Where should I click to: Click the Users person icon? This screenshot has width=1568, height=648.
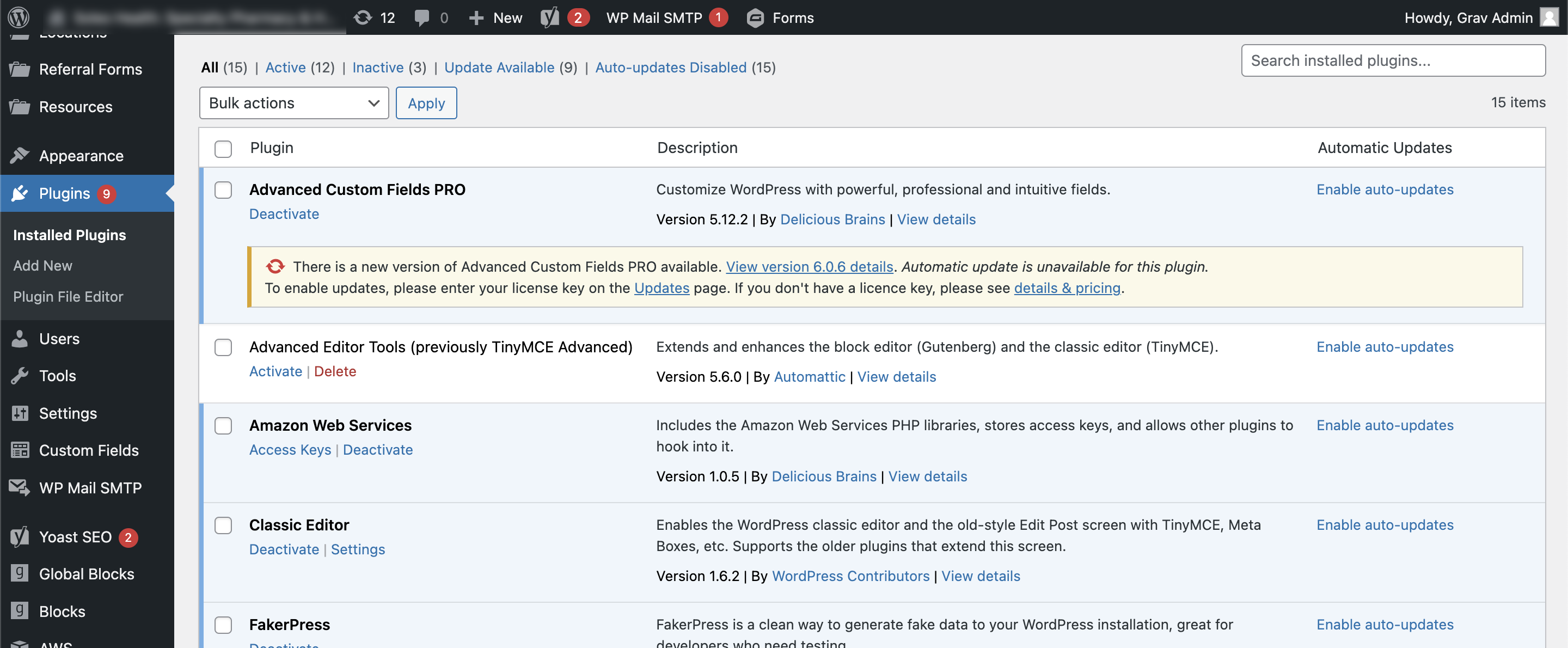[x=20, y=339]
